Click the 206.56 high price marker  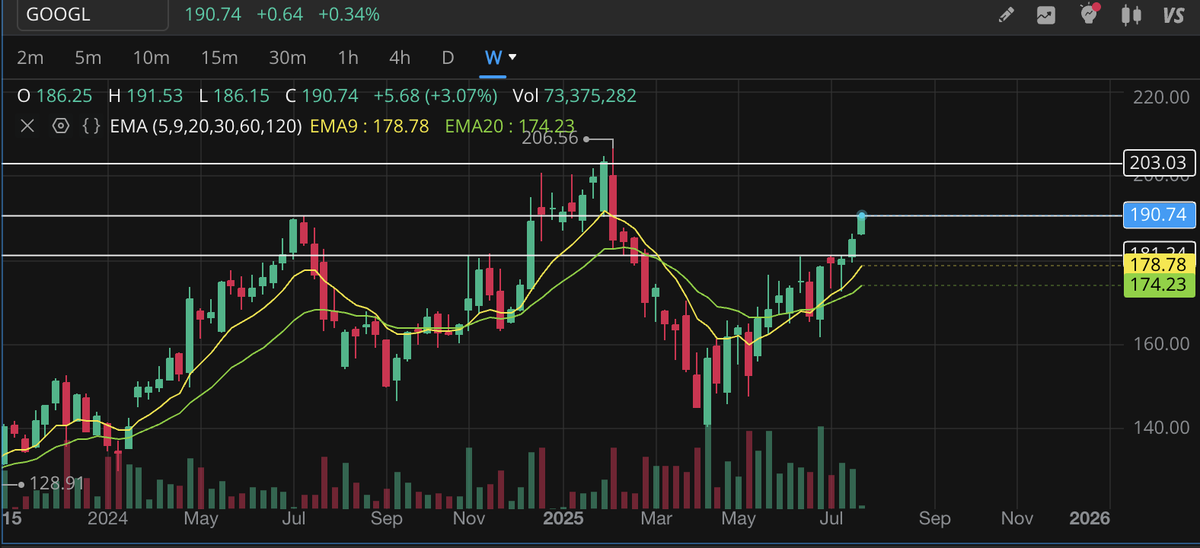pos(551,139)
